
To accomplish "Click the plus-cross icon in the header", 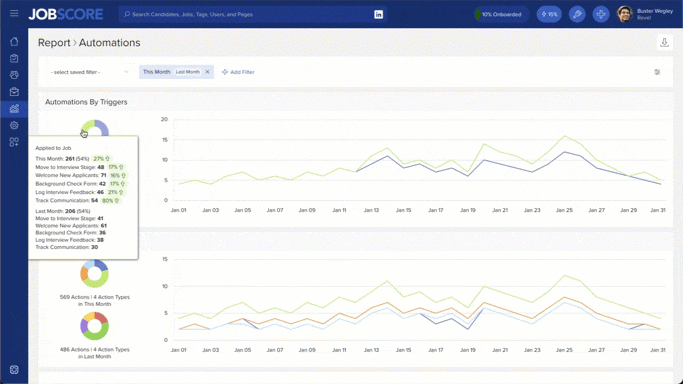I will (601, 14).
